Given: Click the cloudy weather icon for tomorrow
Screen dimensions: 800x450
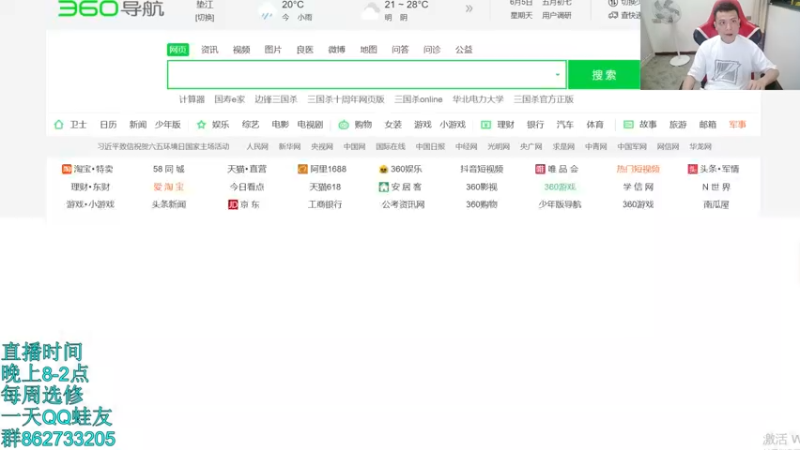Looking at the screenshot, I should coord(371,11).
